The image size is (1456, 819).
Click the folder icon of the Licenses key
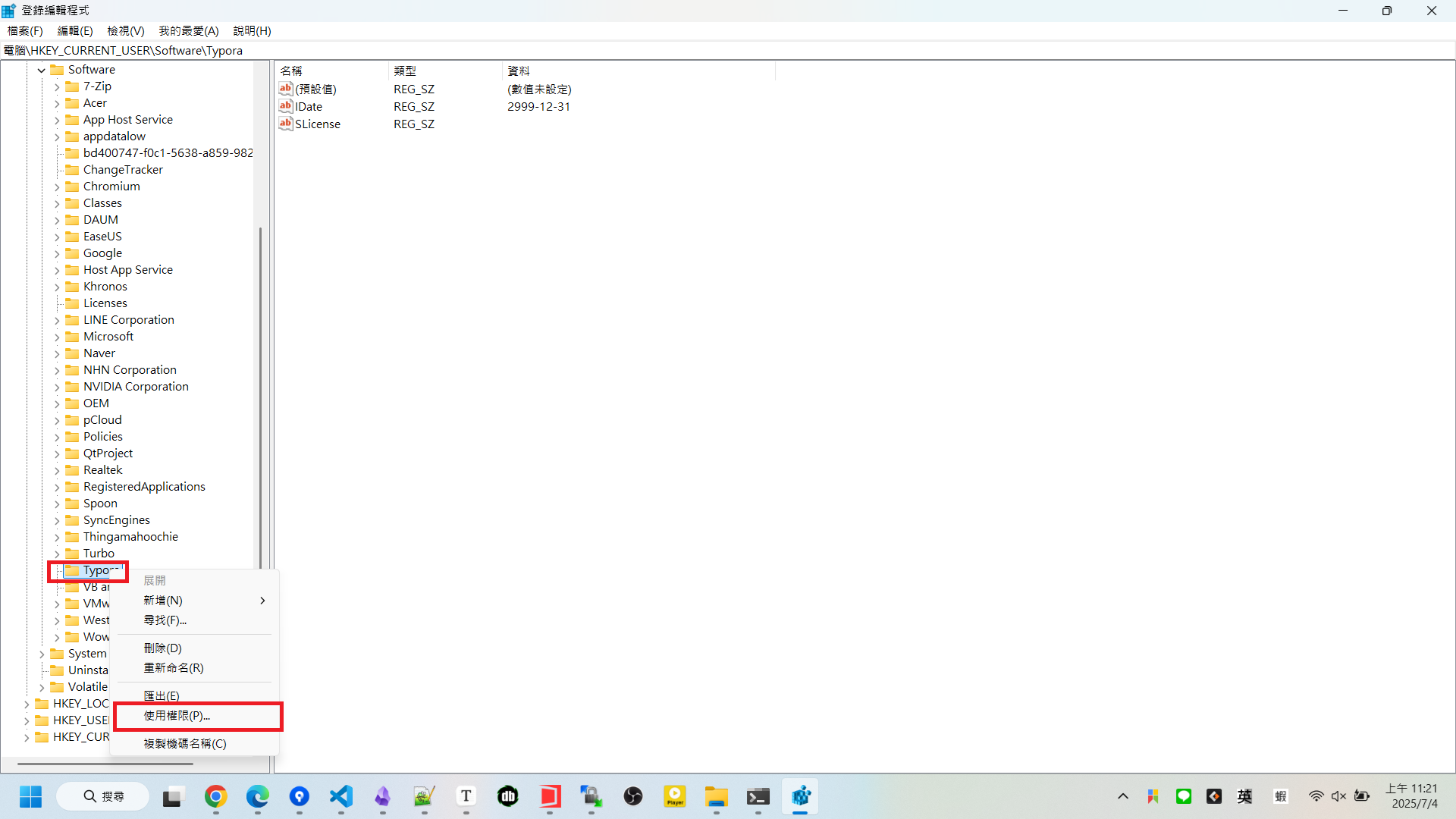72,303
